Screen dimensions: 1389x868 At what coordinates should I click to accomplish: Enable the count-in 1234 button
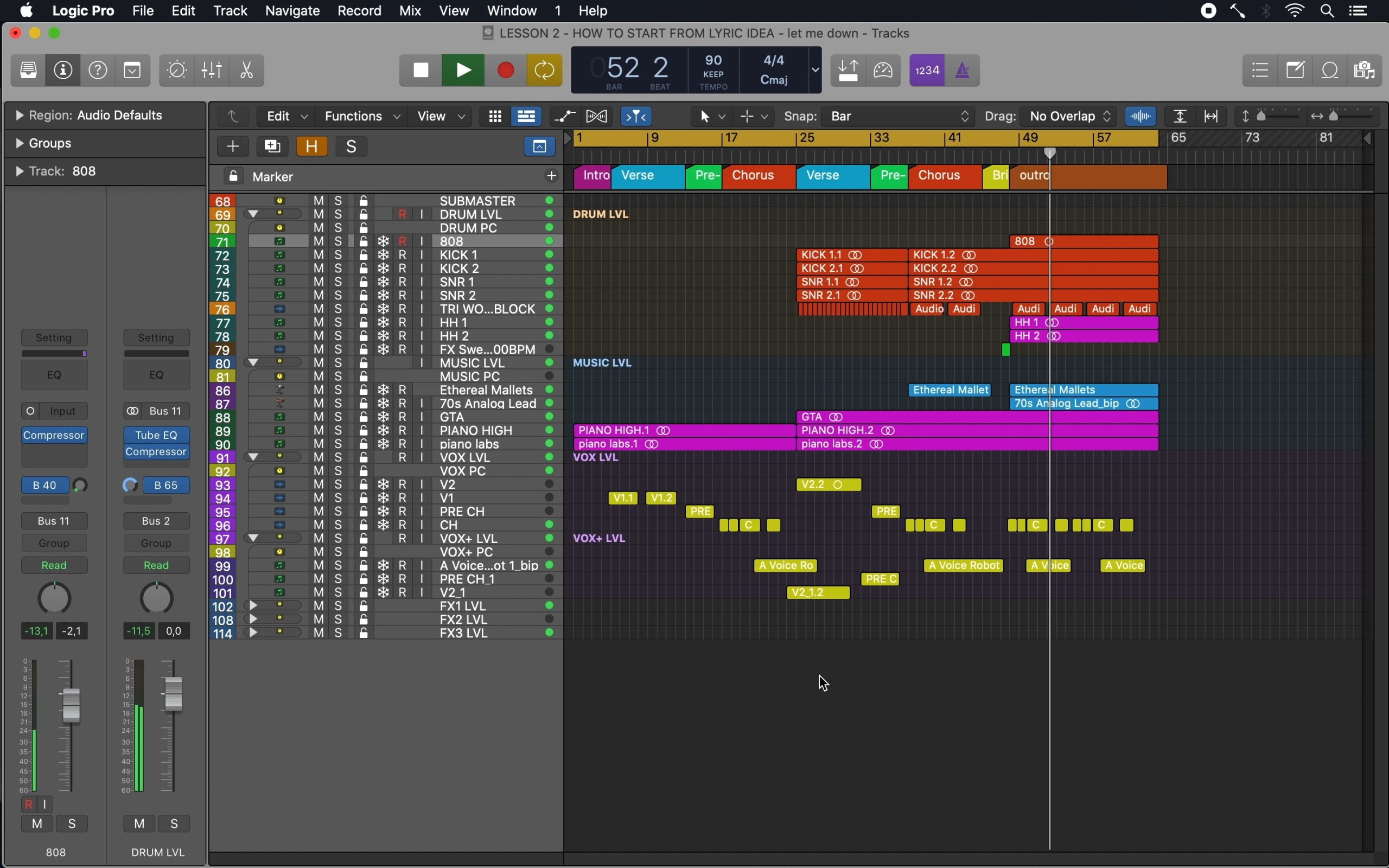[927, 70]
